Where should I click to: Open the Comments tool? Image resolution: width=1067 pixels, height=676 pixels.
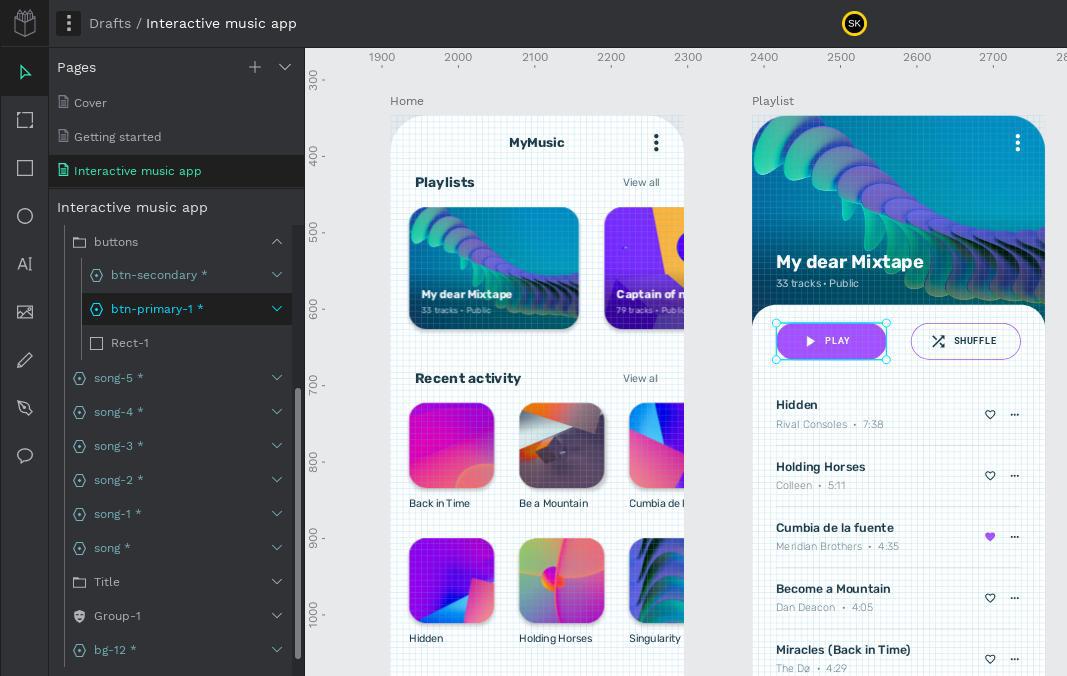pos(25,456)
